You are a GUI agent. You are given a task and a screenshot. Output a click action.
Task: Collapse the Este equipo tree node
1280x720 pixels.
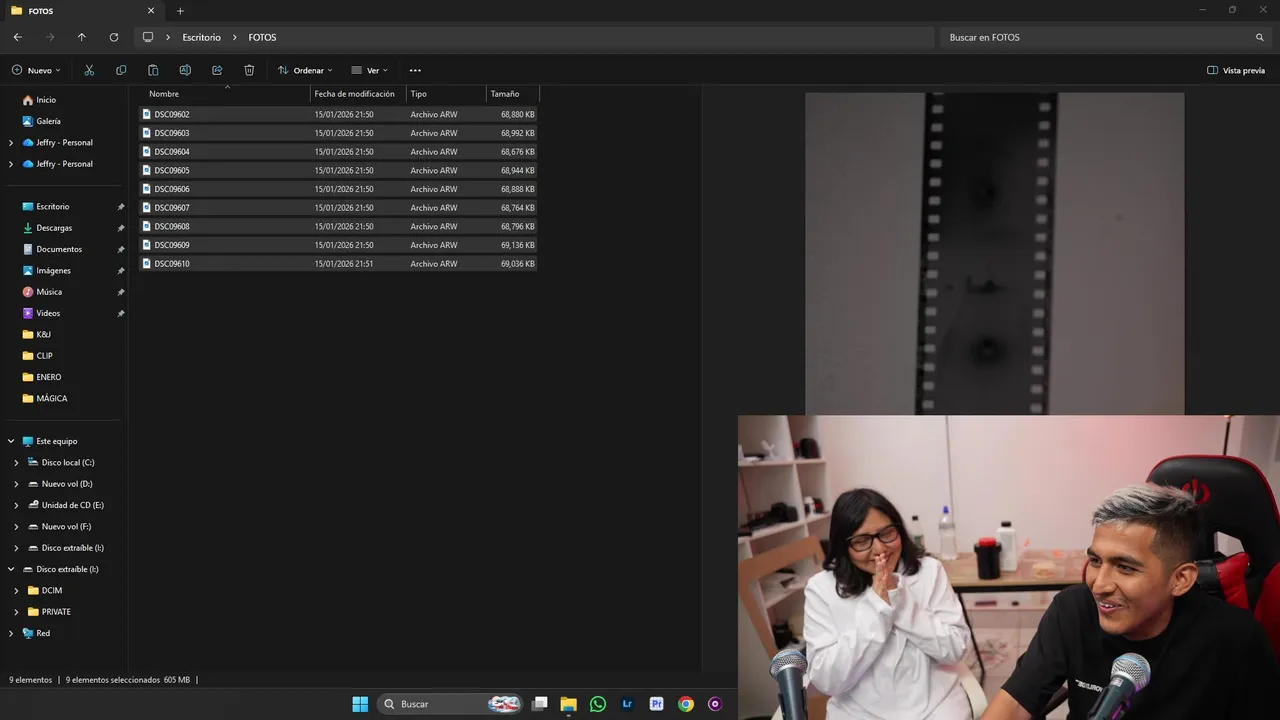tap(11, 441)
